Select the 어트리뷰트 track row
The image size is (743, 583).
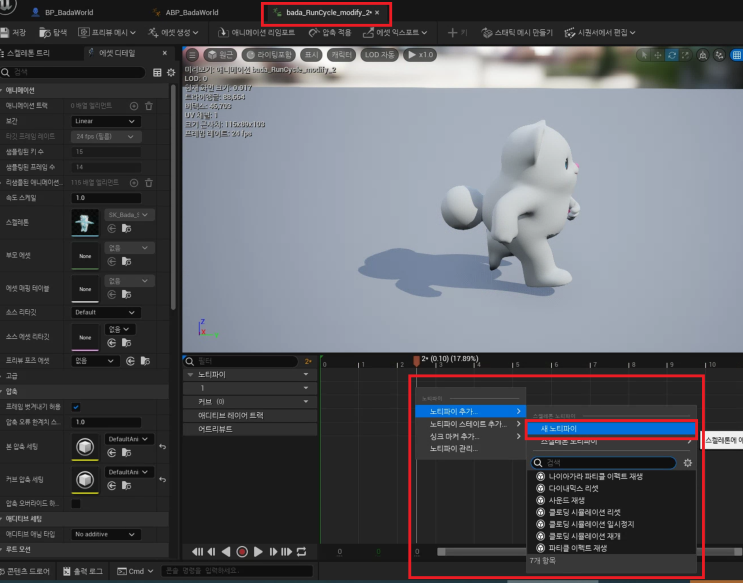tap(250, 429)
